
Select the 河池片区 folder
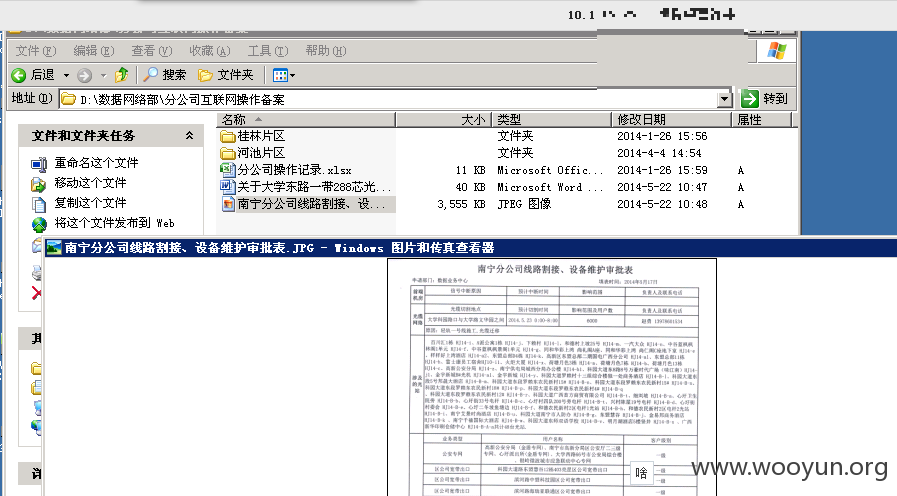(x=252, y=153)
